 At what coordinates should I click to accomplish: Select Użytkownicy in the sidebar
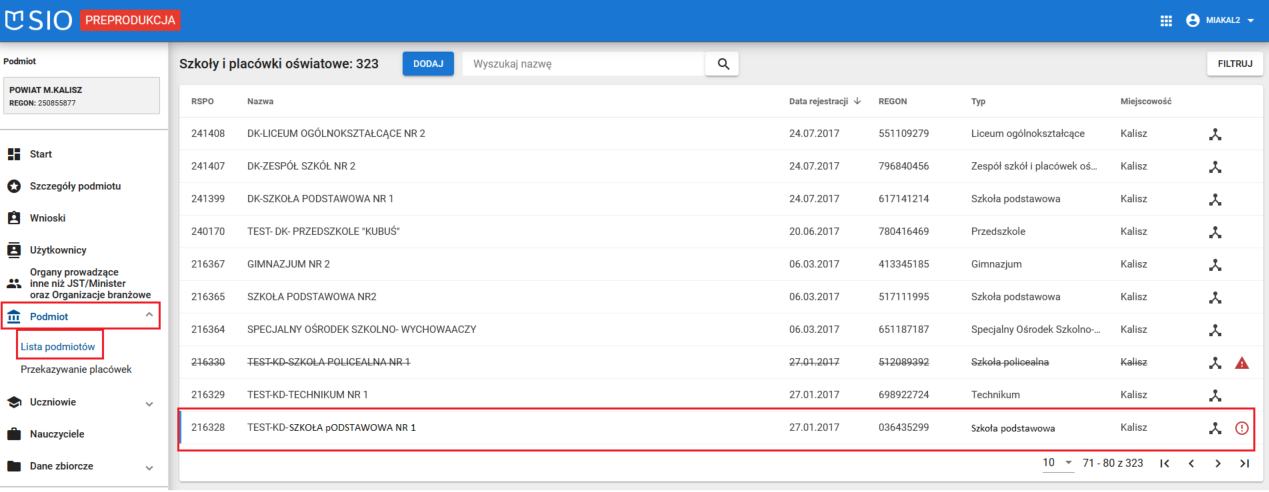pyautogui.click(x=58, y=250)
